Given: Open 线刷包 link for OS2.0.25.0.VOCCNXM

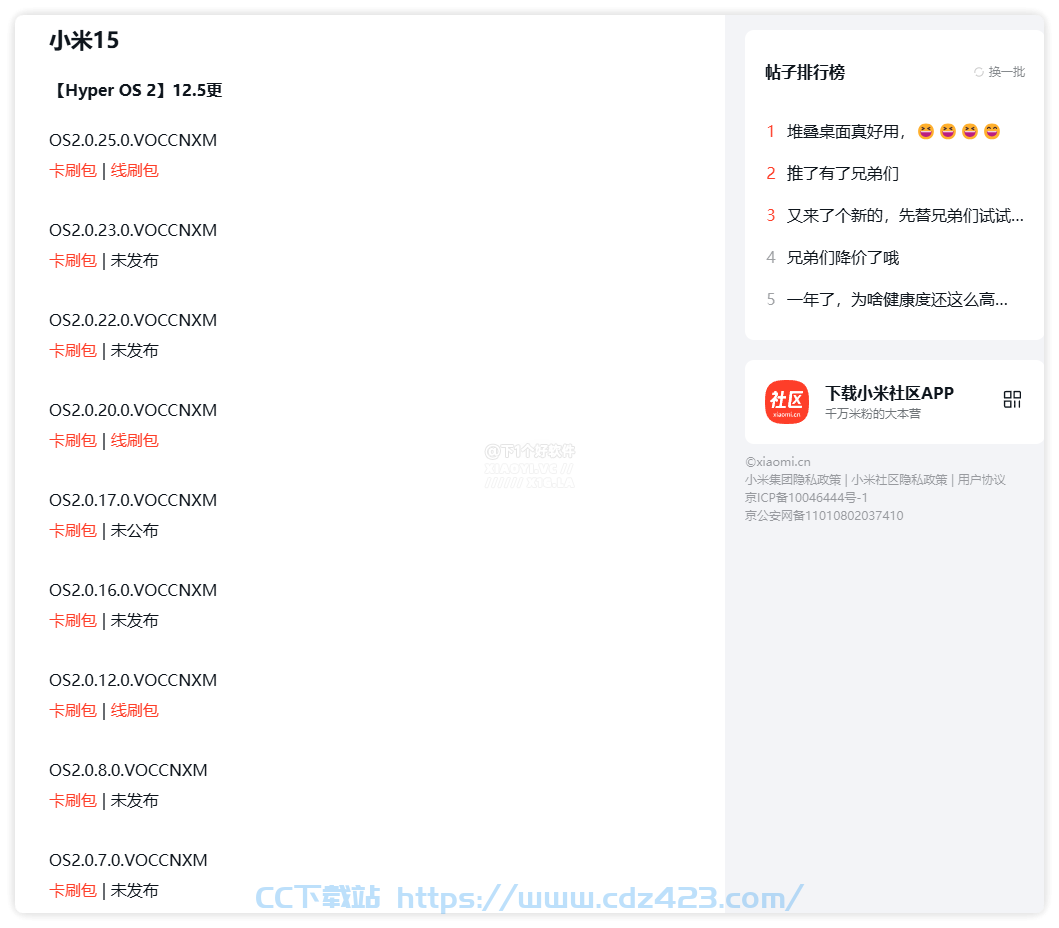Looking at the screenshot, I should pyautogui.click(x=134, y=170).
